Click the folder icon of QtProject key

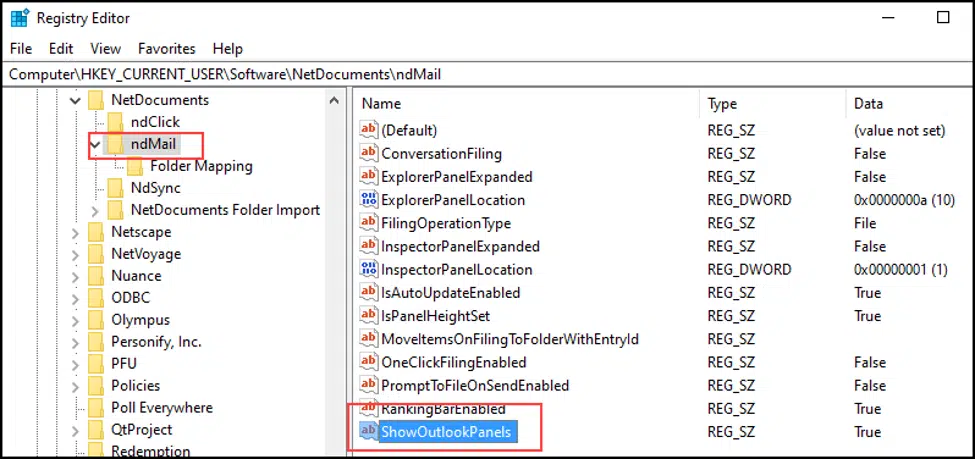(95, 429)
